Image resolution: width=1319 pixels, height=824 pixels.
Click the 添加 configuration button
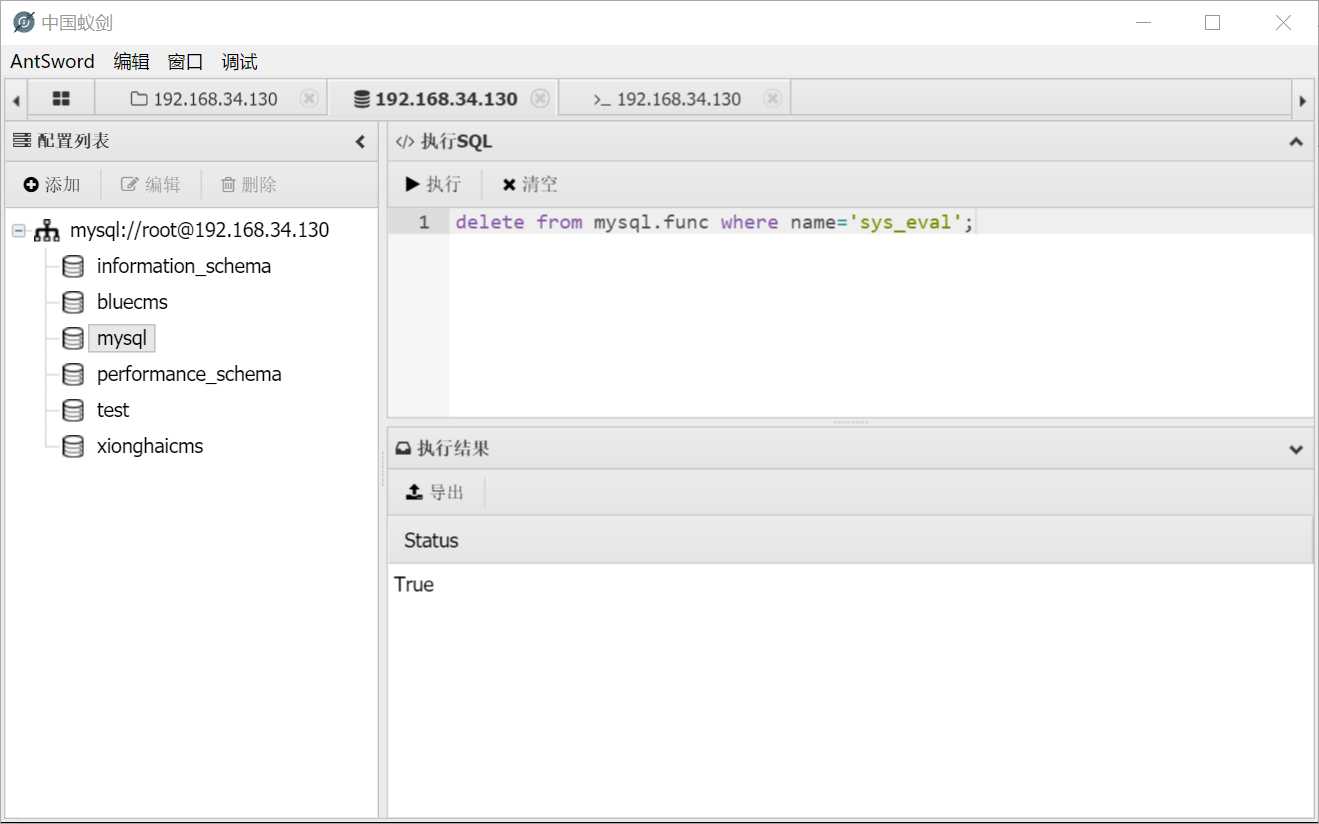[52, 184]
